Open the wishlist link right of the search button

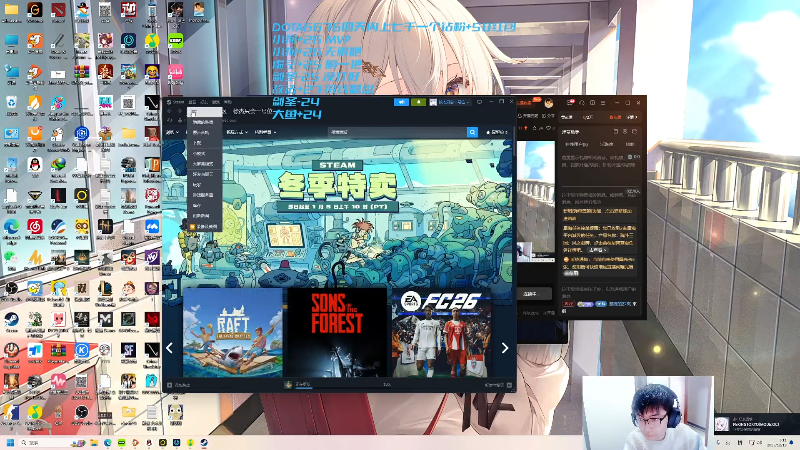496,132
